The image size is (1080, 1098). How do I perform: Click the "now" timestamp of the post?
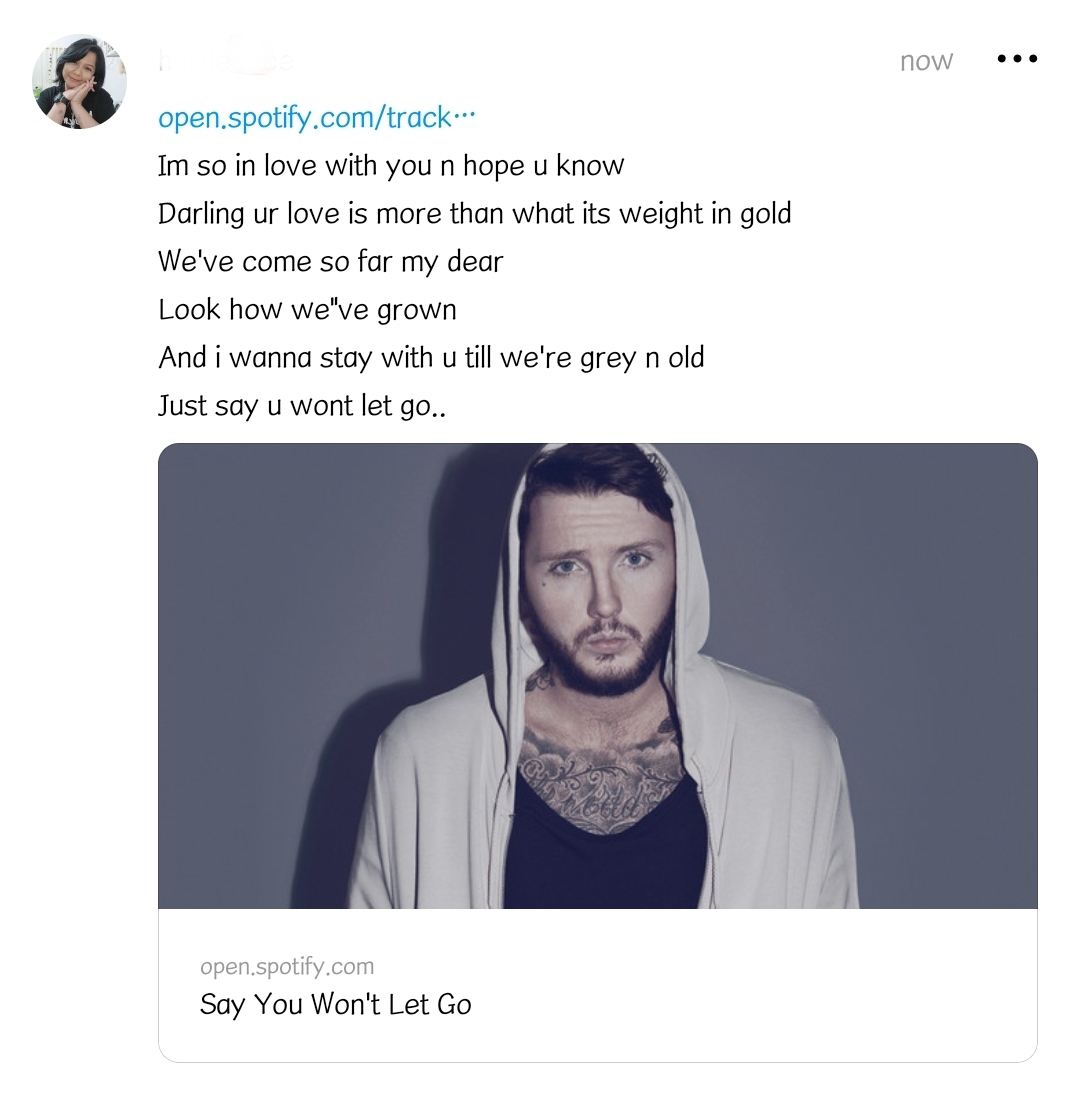pyautogui.click(x=926, y=61)
